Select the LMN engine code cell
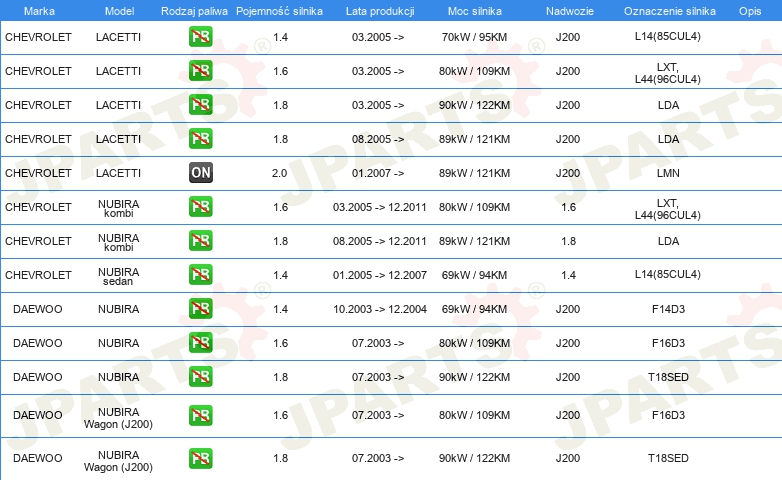Viewport: 782px width, 480px height. pyautogui.click(x=668, y=173)
